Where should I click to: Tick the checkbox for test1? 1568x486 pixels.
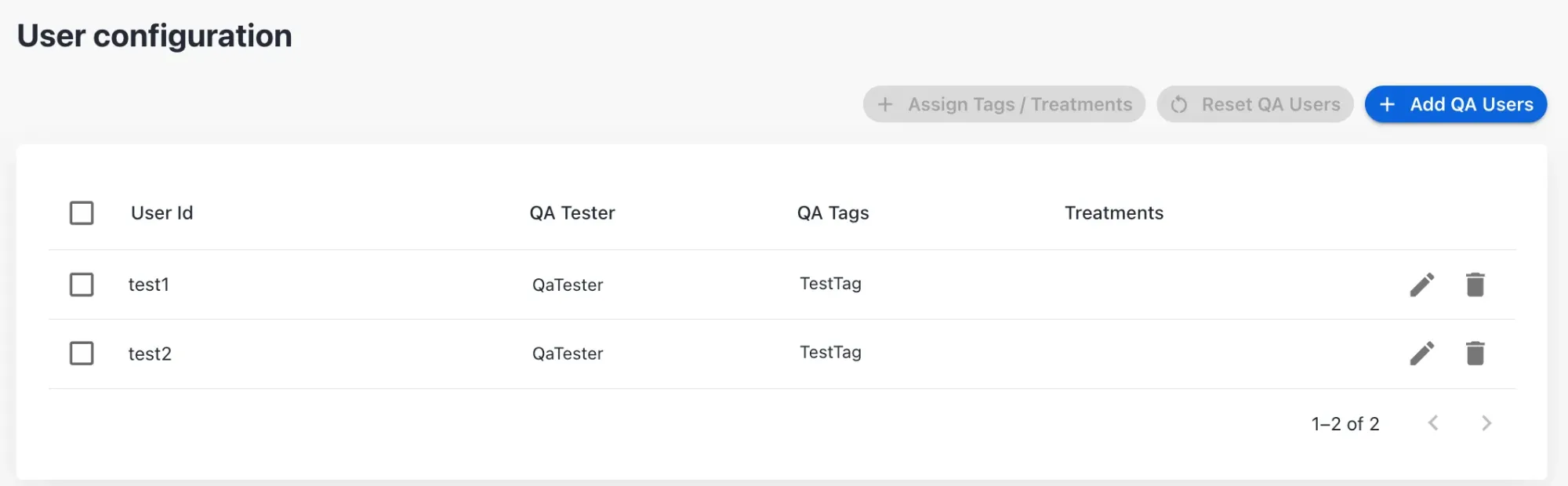(x=82, y=285)
